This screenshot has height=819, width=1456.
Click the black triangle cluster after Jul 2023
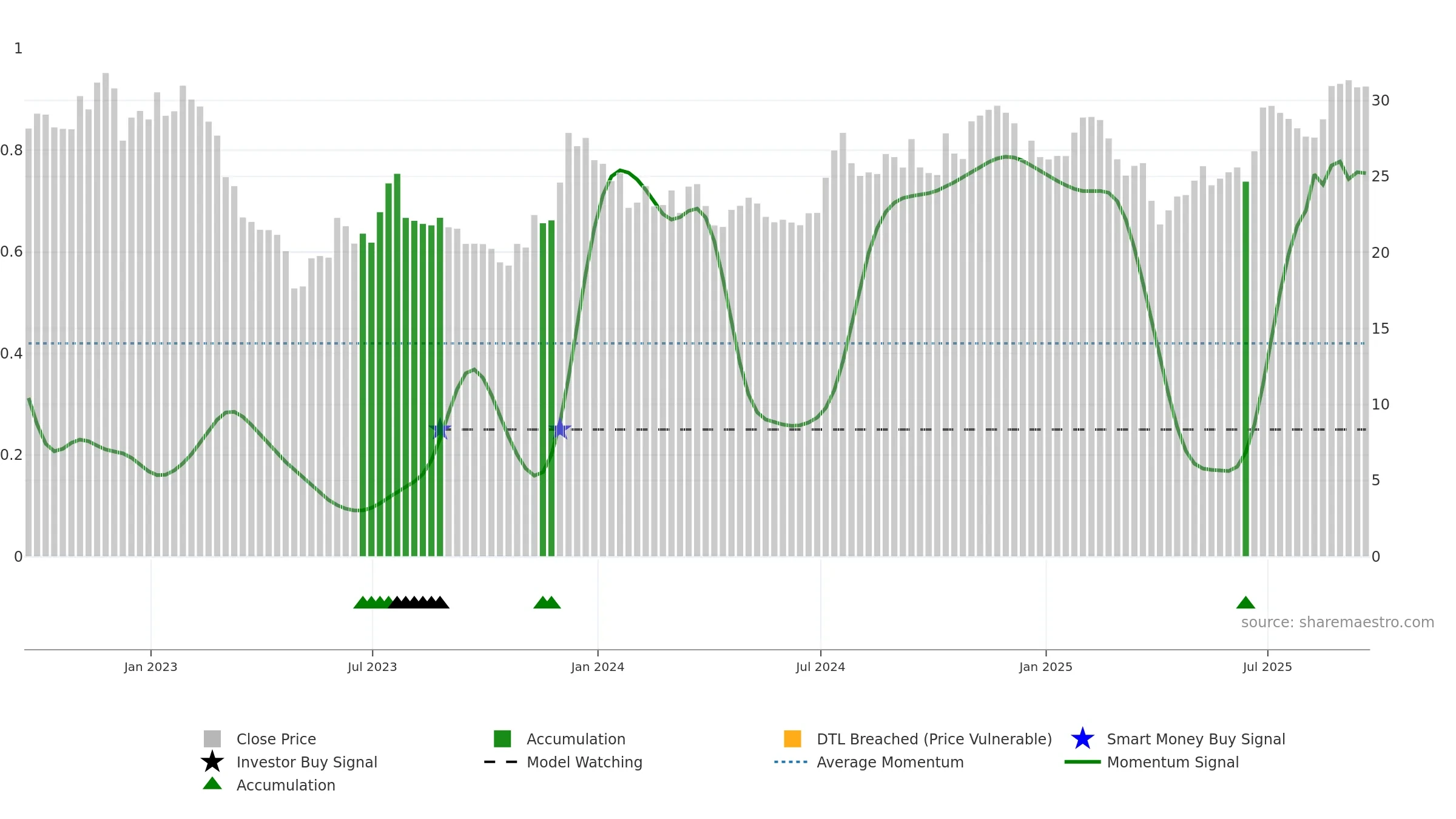tap(419, 602)
